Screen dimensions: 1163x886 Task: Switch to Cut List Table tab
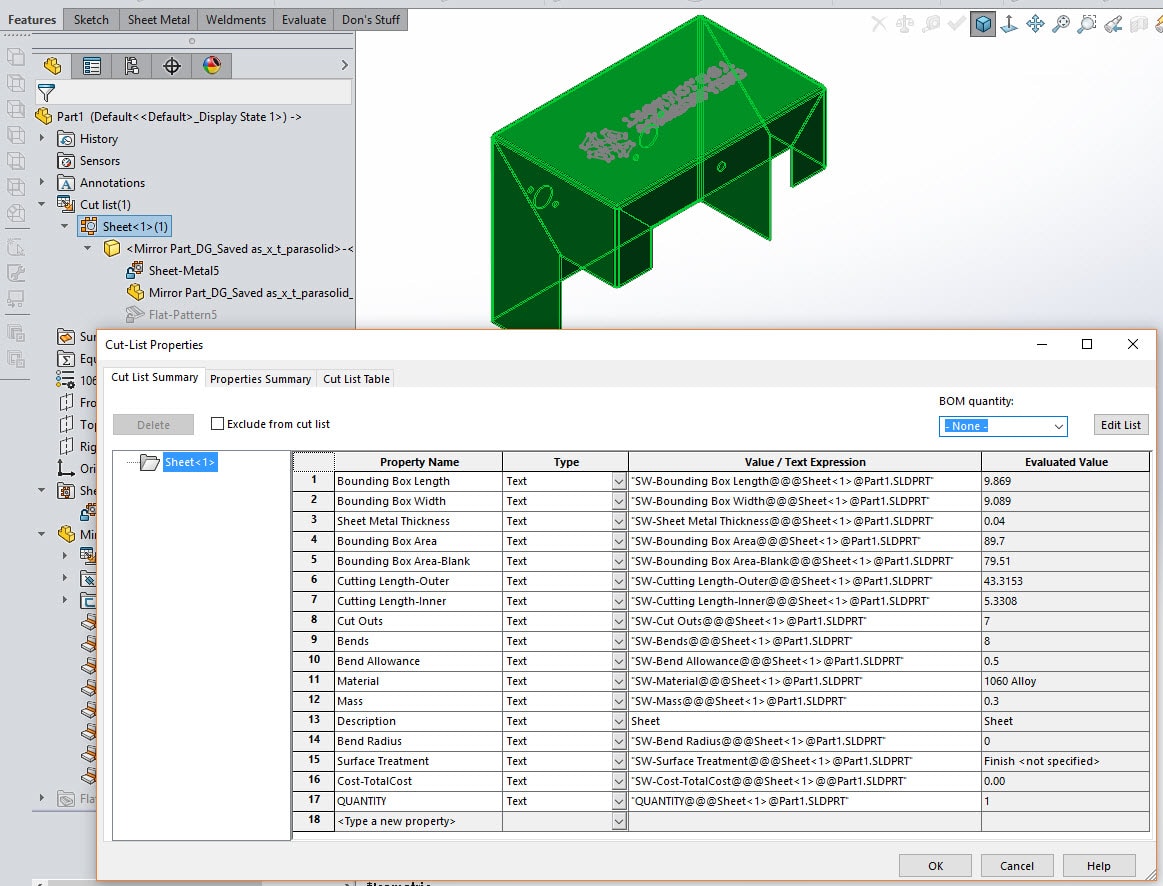tap(356, 379)
